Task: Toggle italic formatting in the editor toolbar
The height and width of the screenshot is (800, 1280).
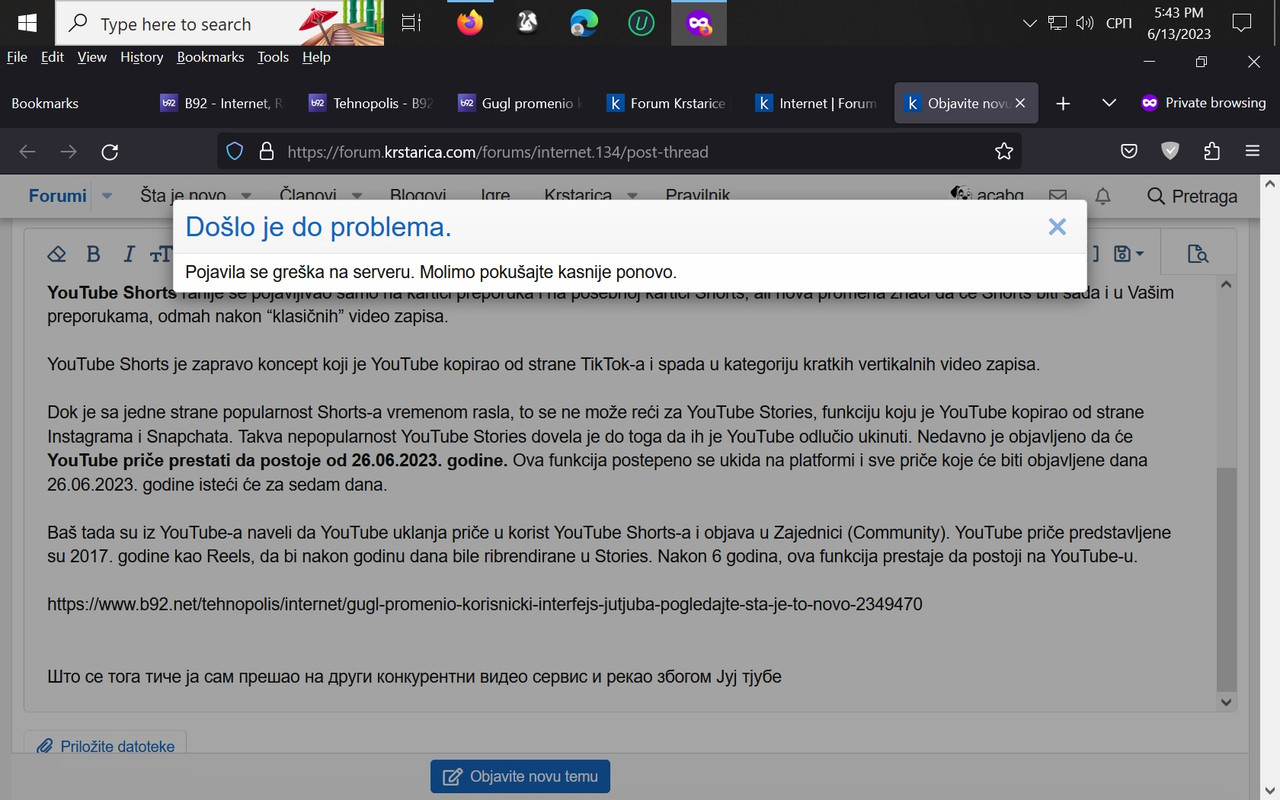Action: 128,254
